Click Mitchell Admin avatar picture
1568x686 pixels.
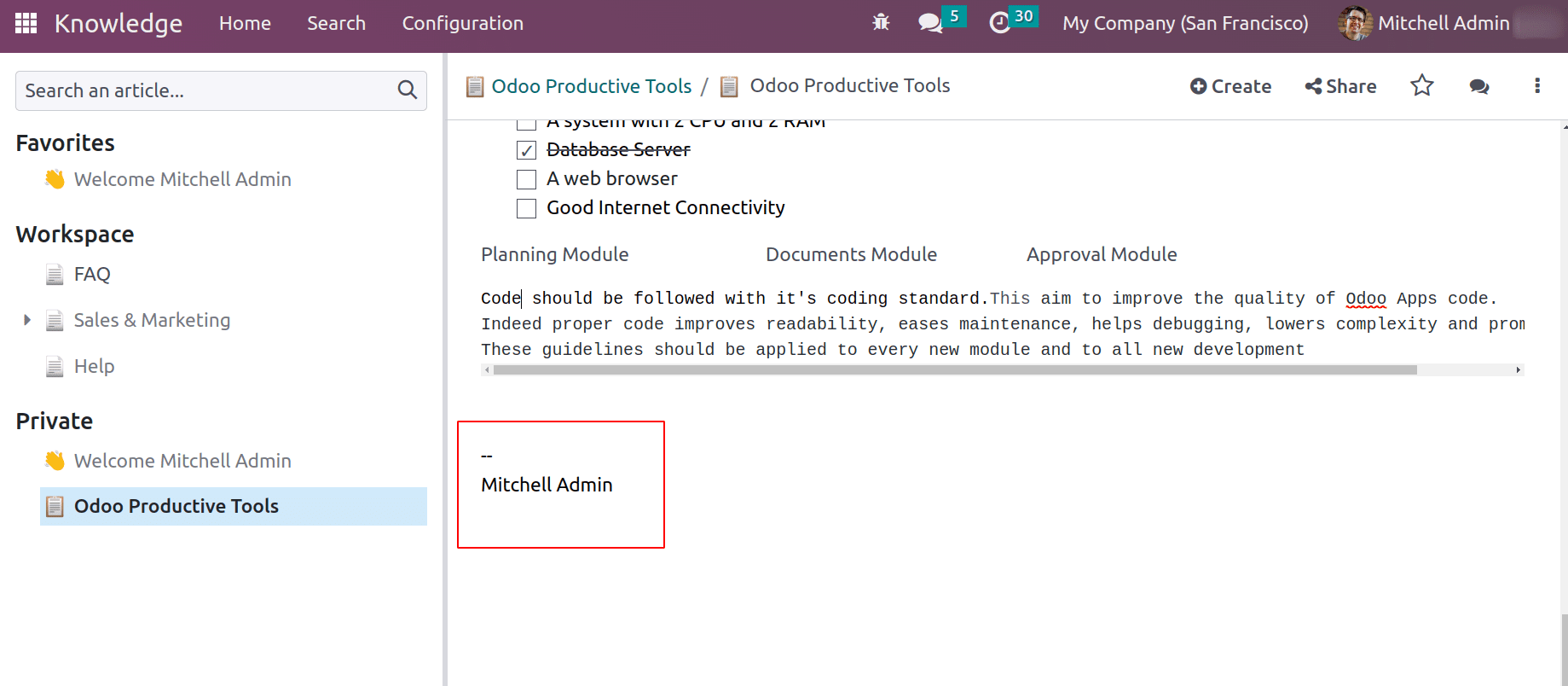[x=1355, y=23]
